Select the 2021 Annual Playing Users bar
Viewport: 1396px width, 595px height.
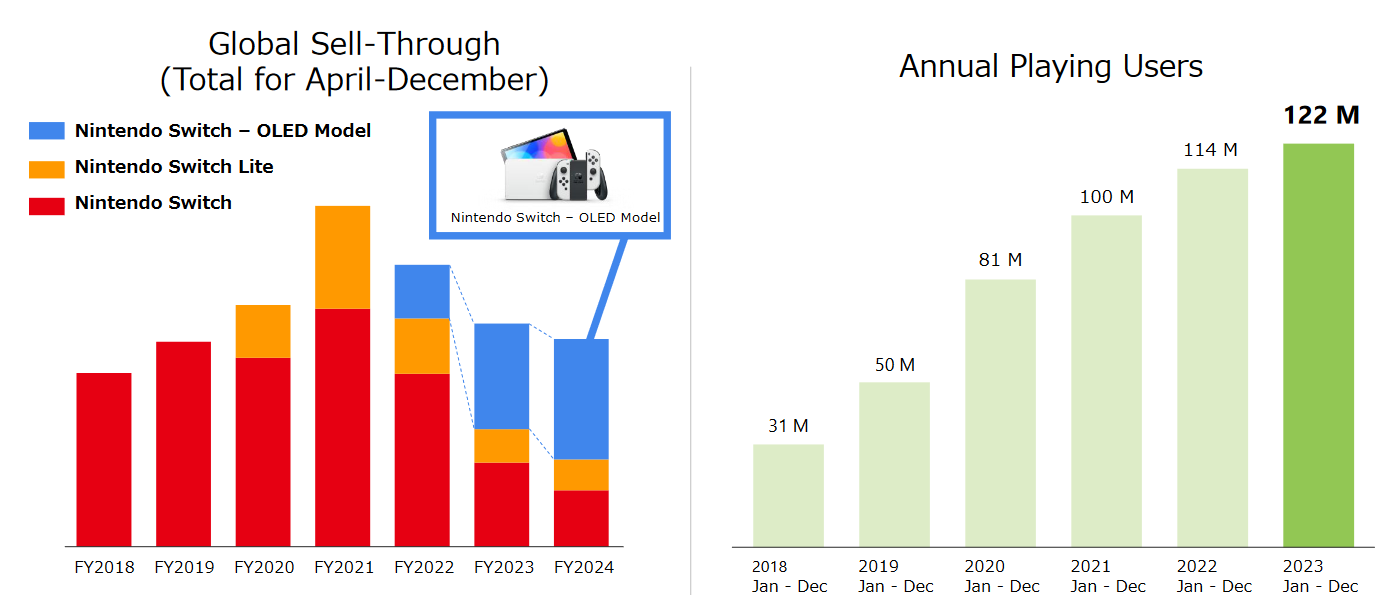(x=1106, y=381)
